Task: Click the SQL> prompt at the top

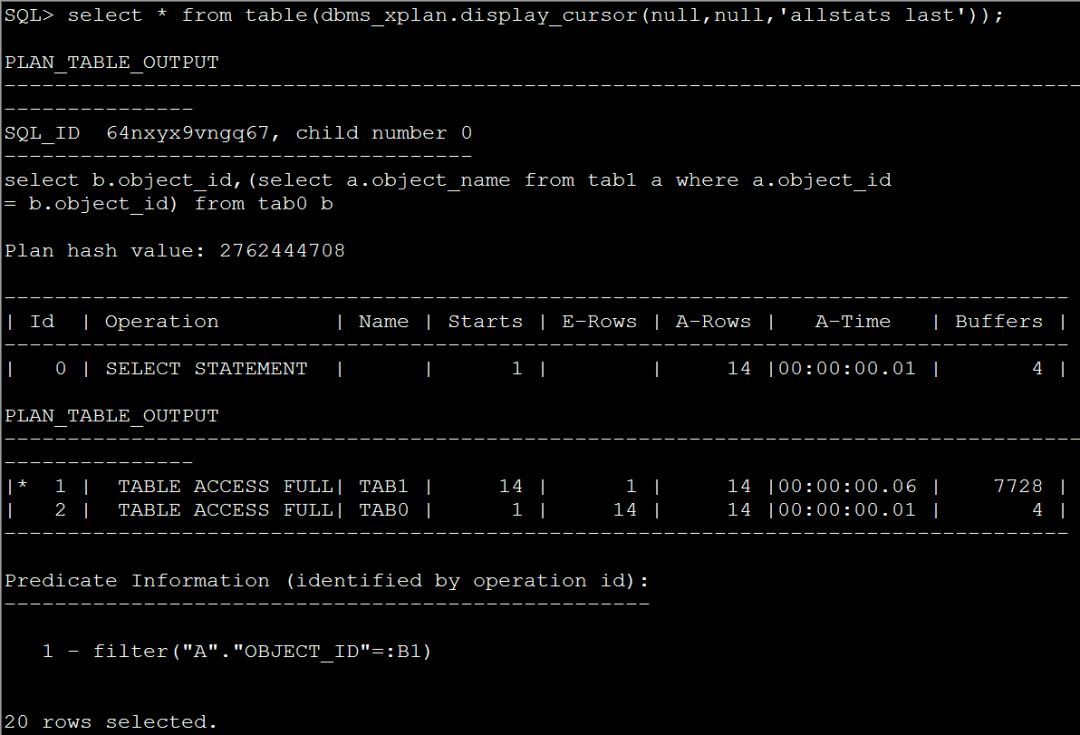Action: [x=29, y=15]
